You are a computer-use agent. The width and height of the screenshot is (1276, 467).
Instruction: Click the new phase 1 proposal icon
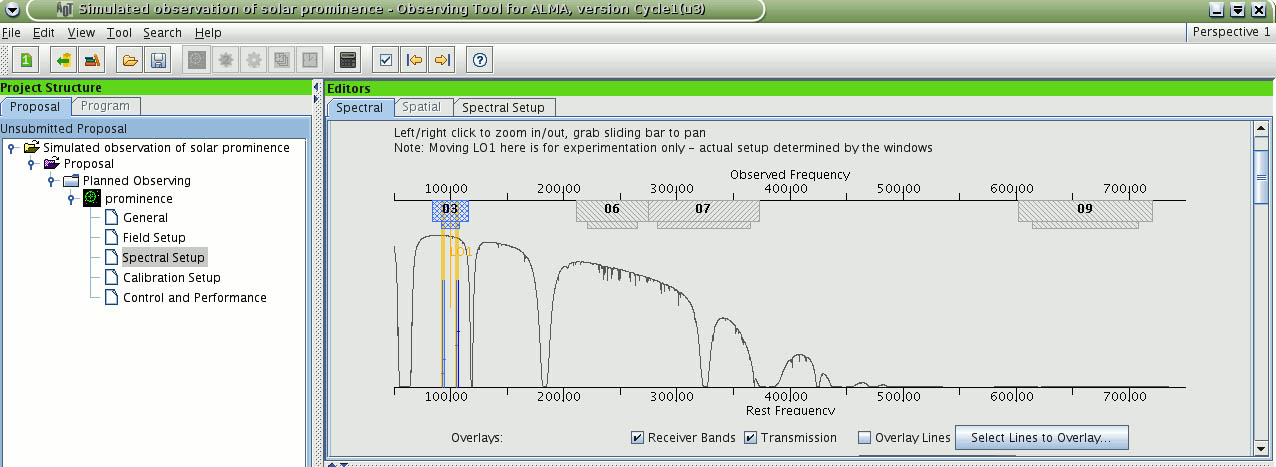pos(25,60)
